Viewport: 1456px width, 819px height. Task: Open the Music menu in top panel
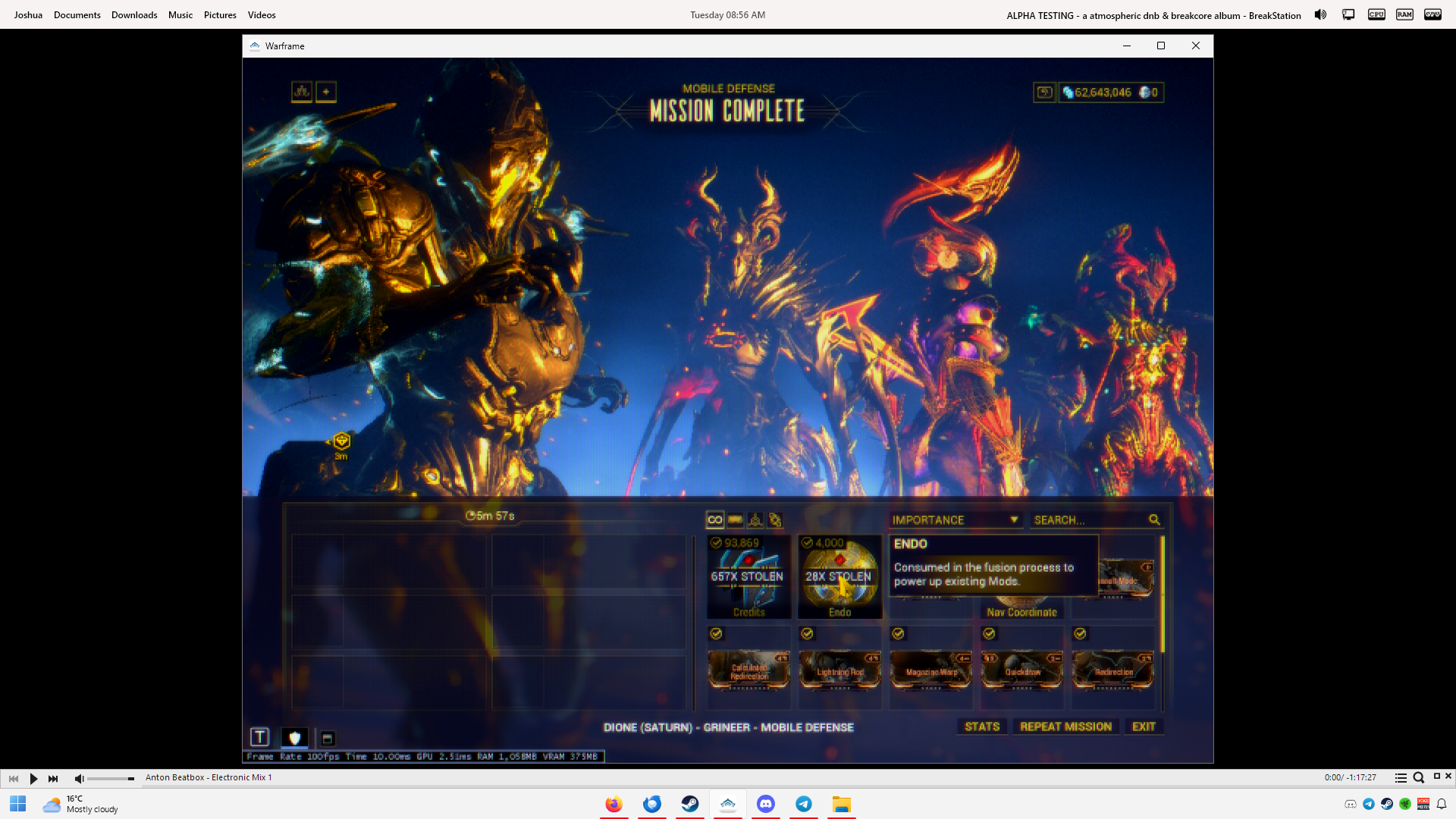click(180, 14)
